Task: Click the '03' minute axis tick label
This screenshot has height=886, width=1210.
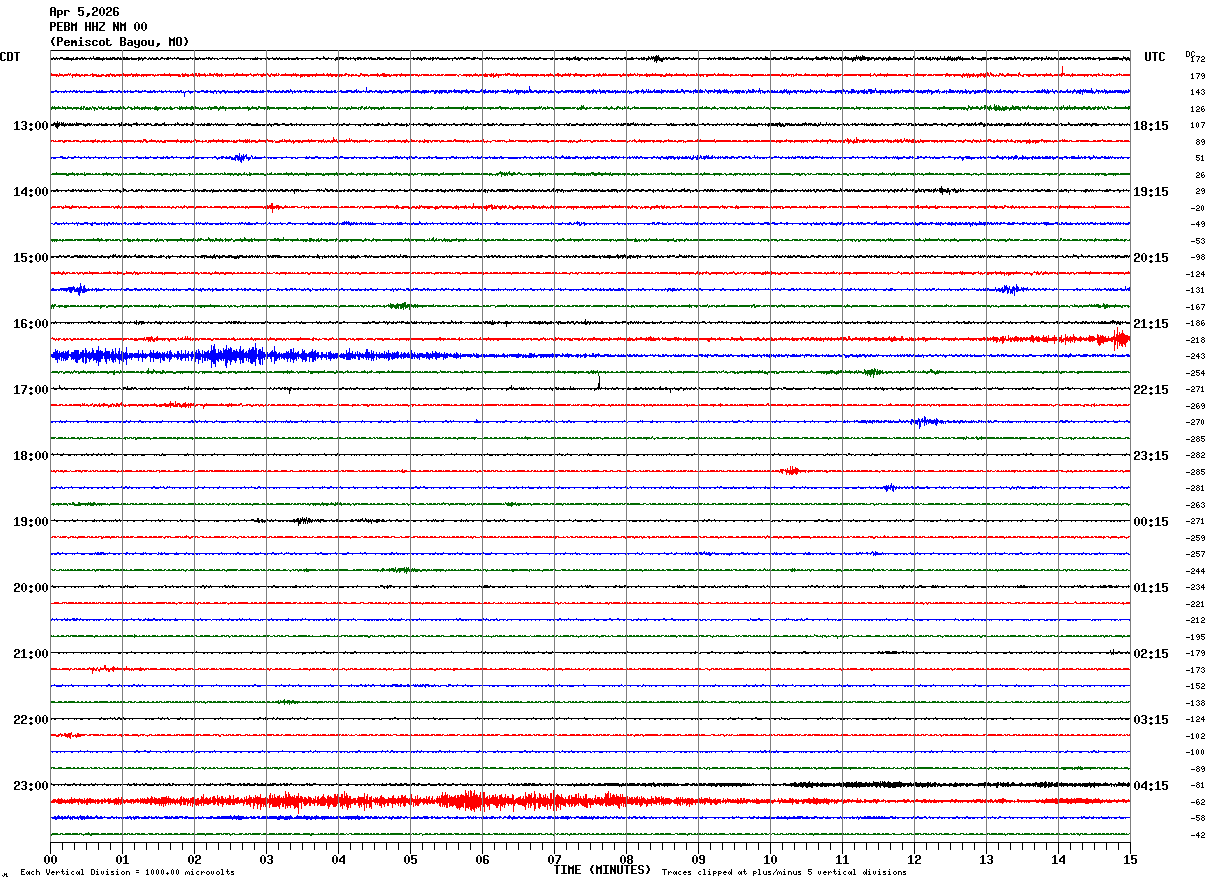Action: [x=266, y=859]
